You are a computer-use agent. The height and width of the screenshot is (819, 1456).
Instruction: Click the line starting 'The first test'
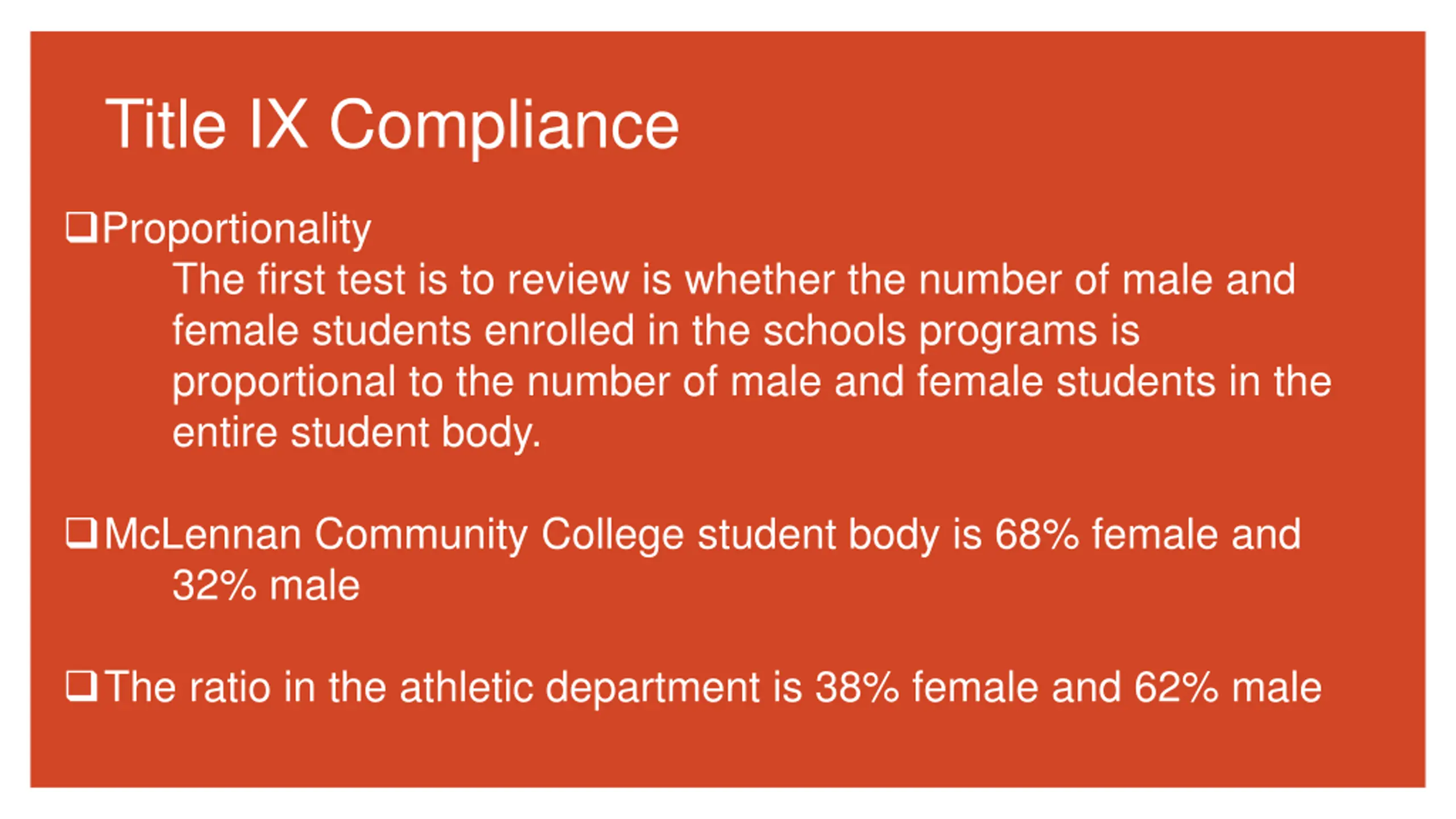pos(734,279)
